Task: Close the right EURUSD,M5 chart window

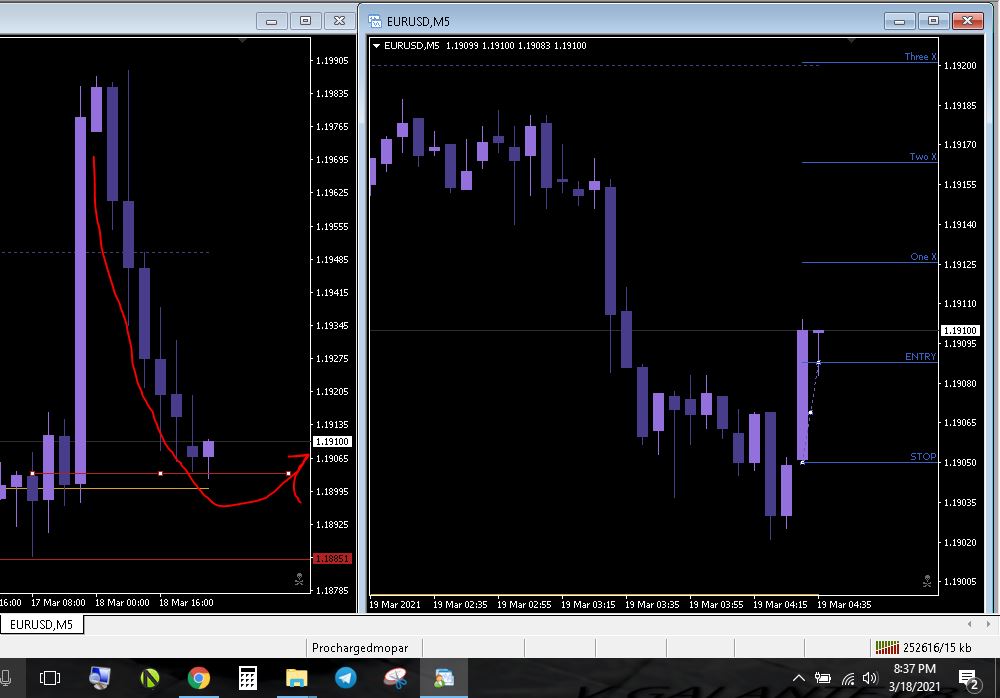Action: tap(967, 21)
